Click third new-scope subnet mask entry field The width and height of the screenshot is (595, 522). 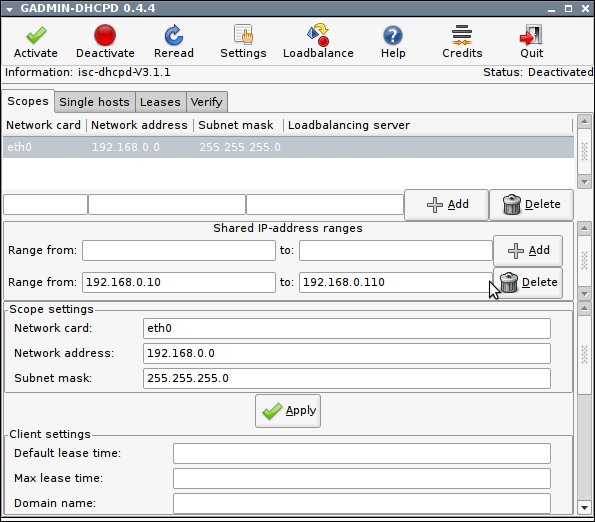pos(325,204)
